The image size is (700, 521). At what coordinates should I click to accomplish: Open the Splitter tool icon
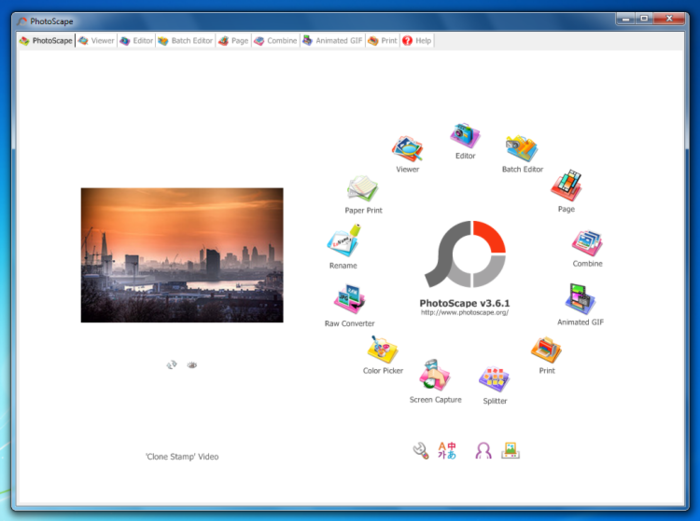point(495,379)
